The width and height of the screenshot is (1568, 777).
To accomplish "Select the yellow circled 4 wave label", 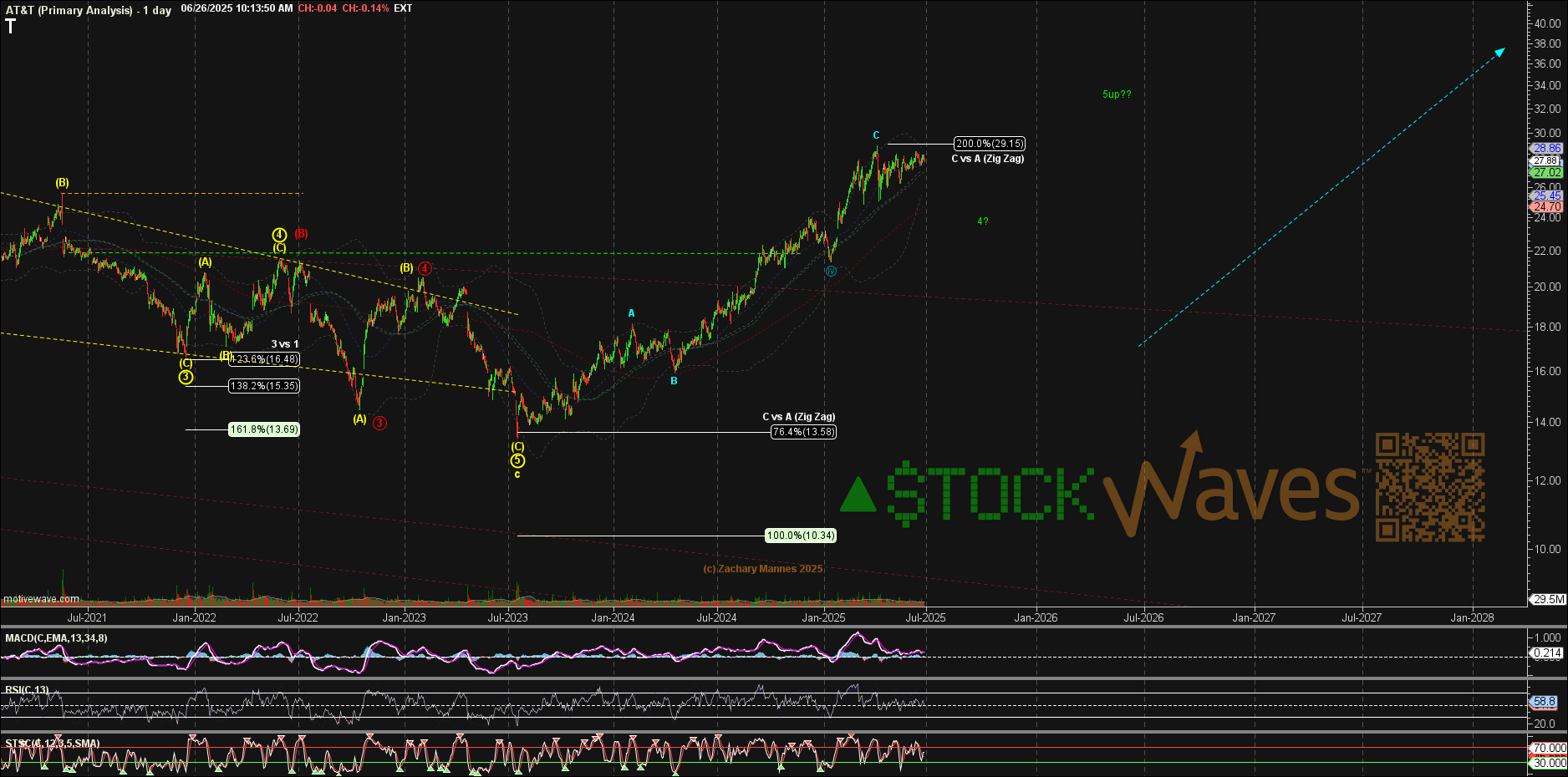I will (x=279, y=236).
